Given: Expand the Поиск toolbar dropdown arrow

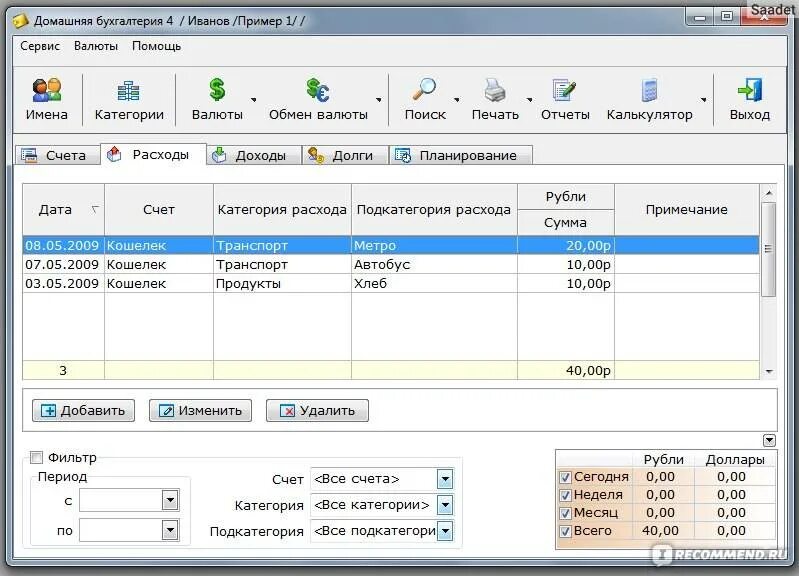Looking at the screenshot, I should point(457,99).
